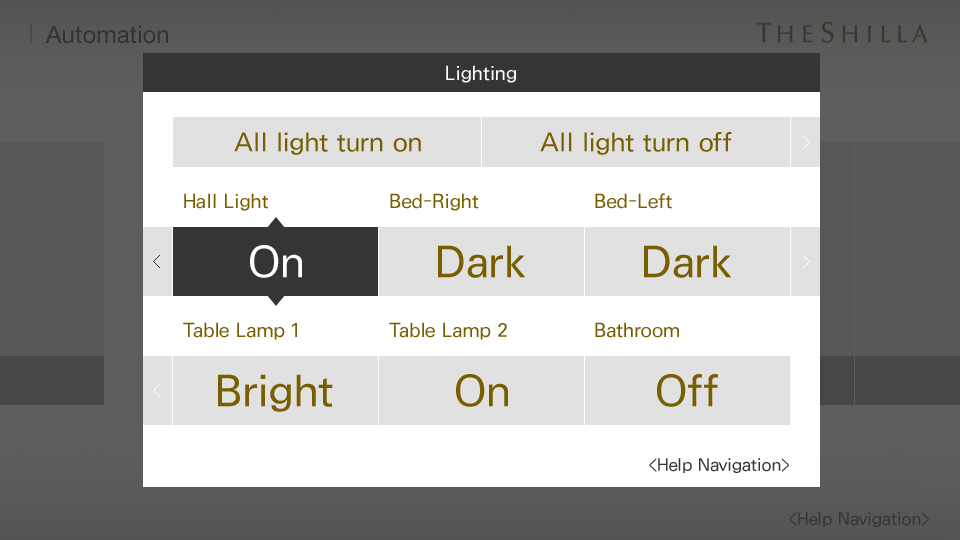
Task: Click the Automation page heading
Action: pos(107,35)
